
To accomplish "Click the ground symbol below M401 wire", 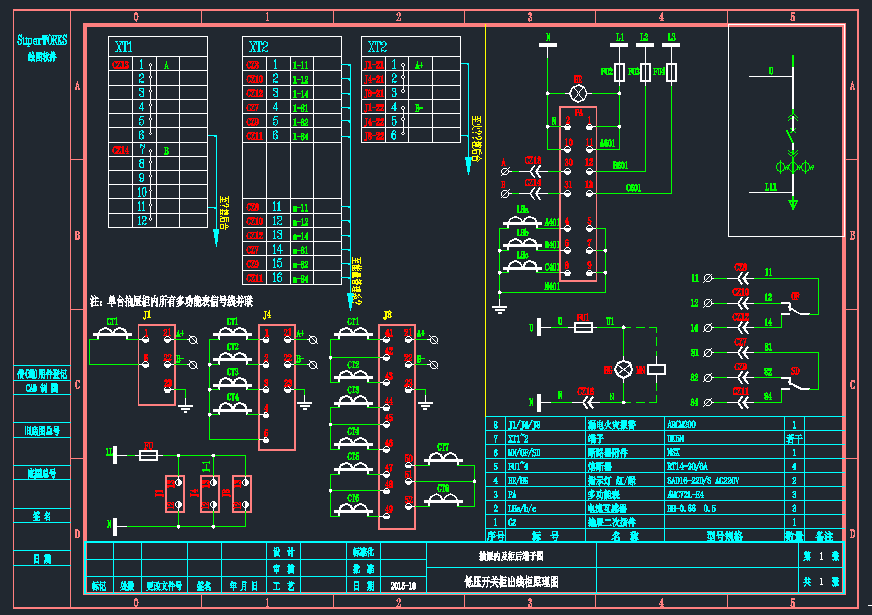I will [499, 309].
